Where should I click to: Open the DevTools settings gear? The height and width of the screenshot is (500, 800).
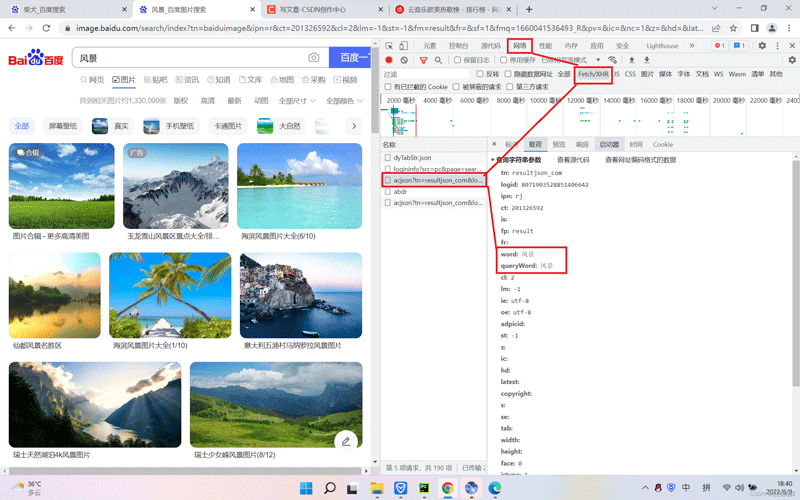(762, 46)
